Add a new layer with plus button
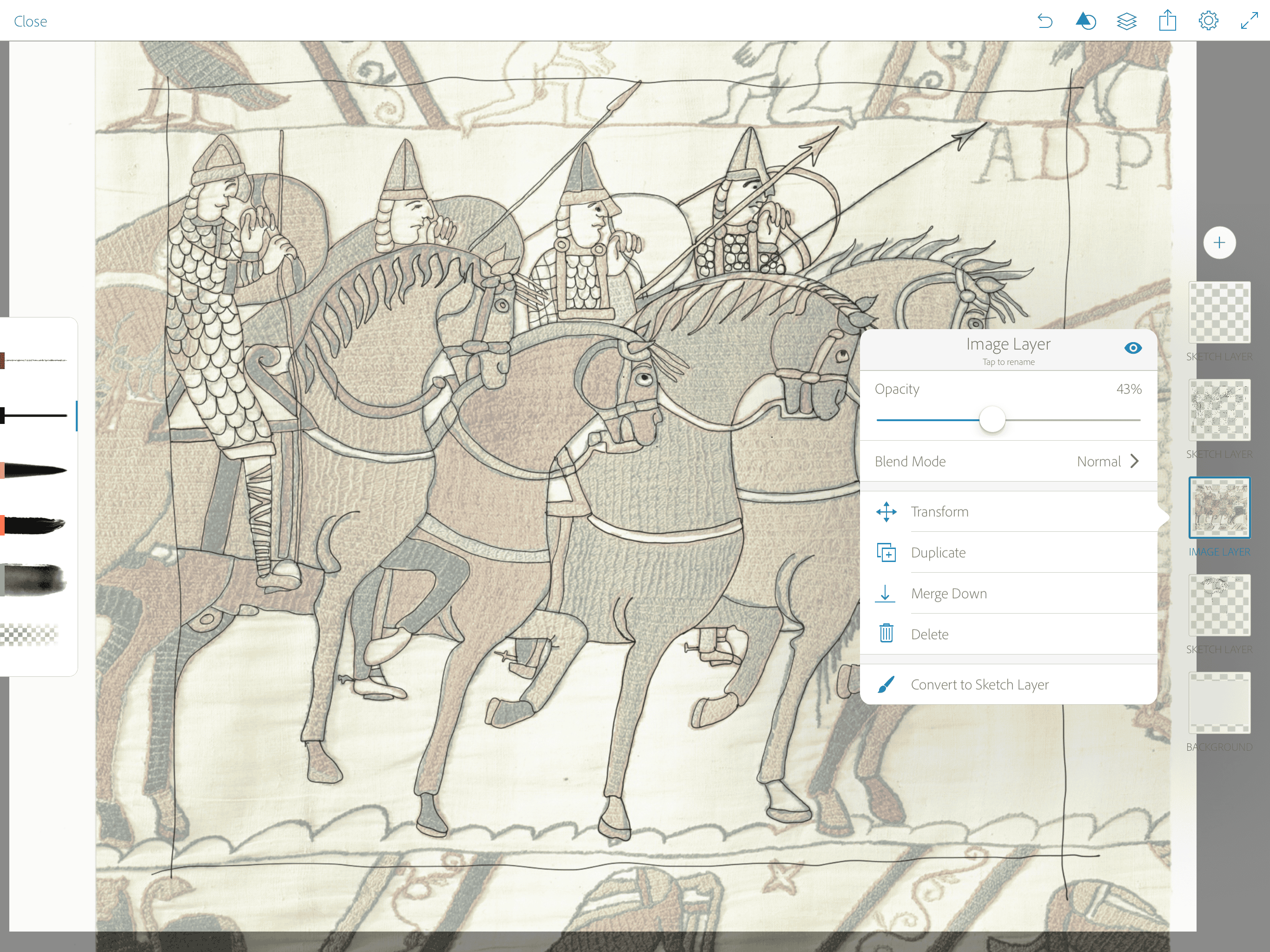 [1219, 242]
